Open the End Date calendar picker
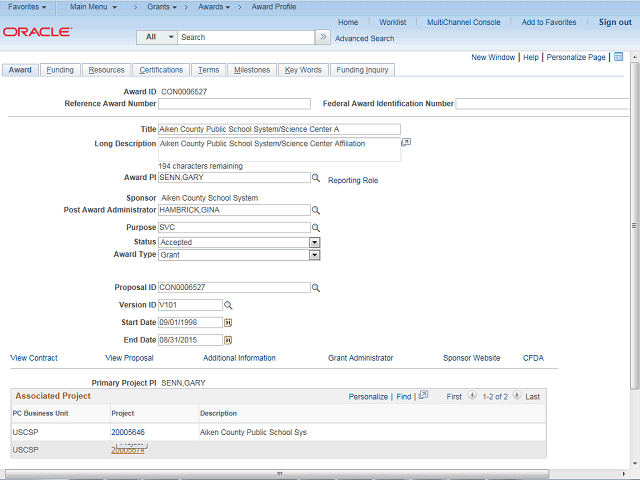 pos(227,340)
